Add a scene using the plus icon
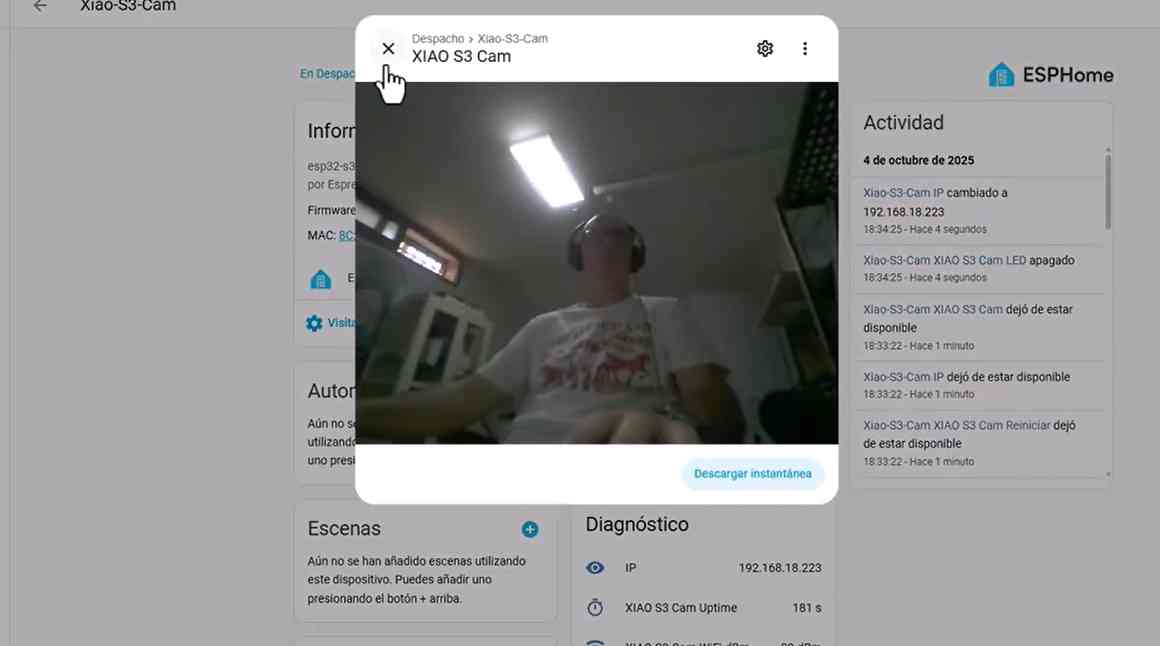This screenshot has width=1160, height=646. [530, 529]
